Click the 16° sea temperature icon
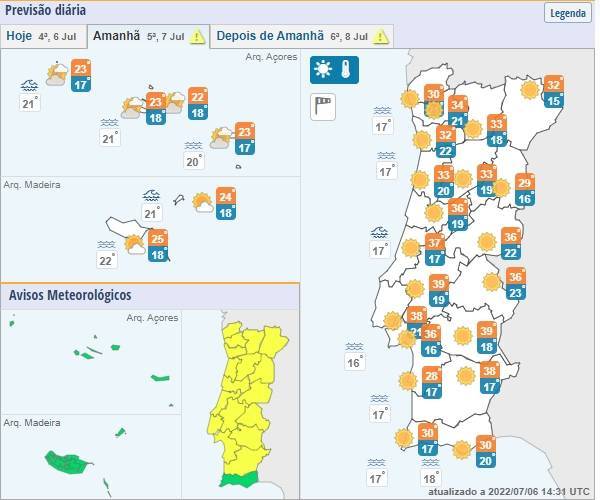This screenshot has height=500, width=600. click(x=354, y=357)
